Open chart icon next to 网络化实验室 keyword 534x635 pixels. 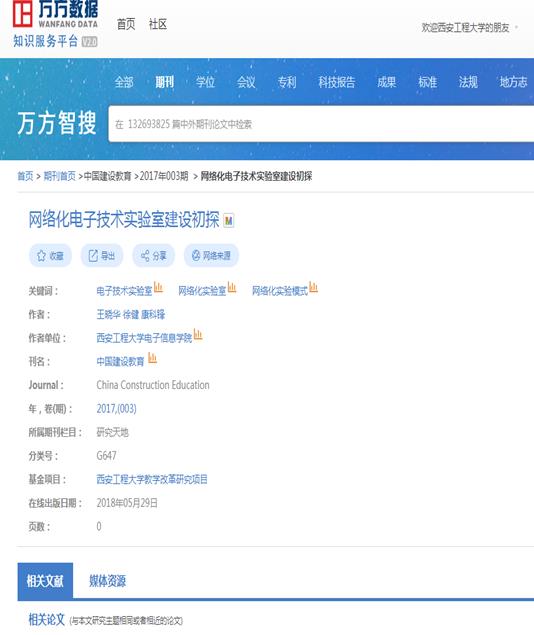(232, 288)
